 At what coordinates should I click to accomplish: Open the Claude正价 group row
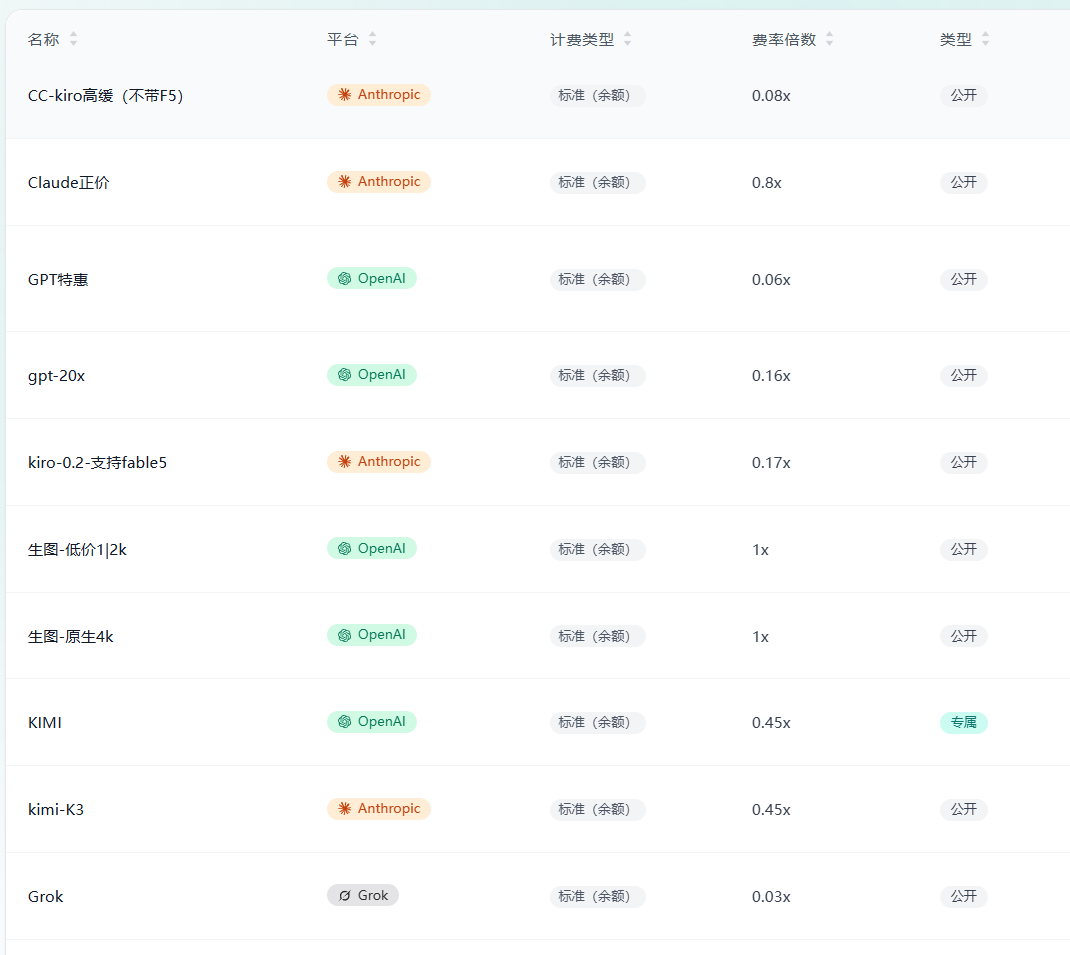point(538,182)
